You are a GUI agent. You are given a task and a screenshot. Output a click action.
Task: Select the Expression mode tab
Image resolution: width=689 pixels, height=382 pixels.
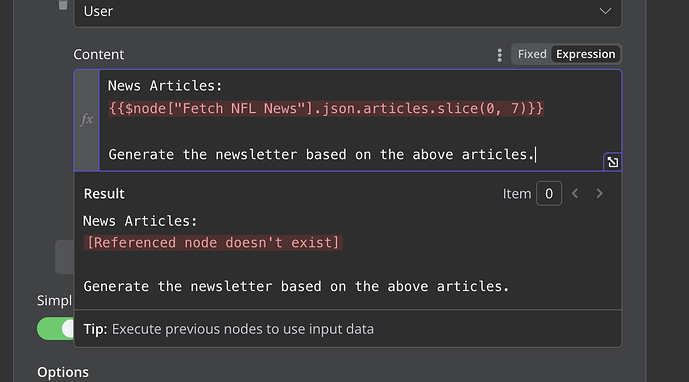(585, 54)
